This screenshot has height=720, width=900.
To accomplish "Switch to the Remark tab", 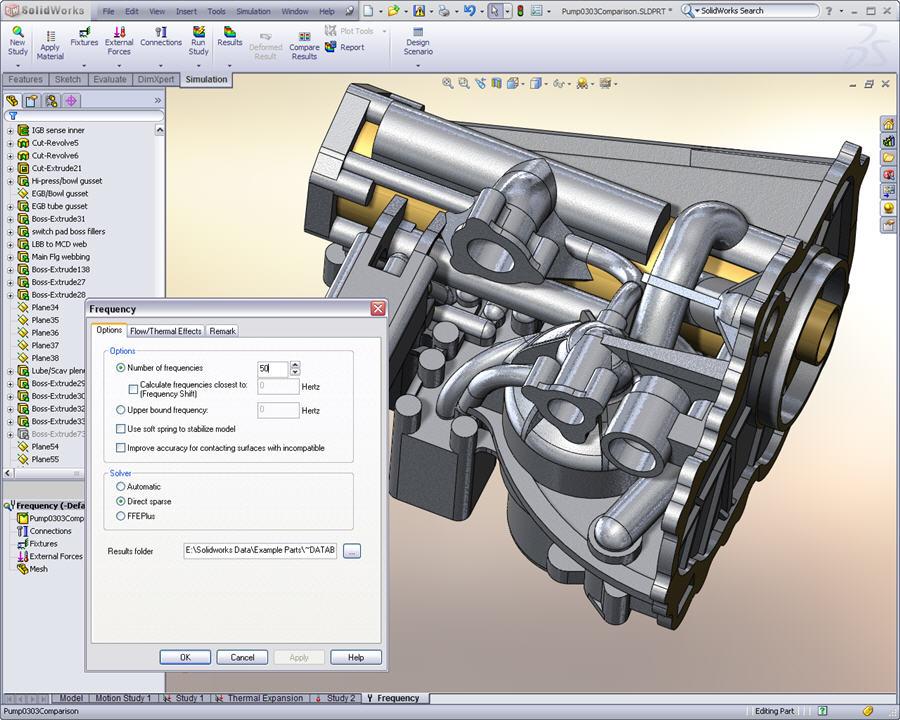I will [x=222, y=331].
